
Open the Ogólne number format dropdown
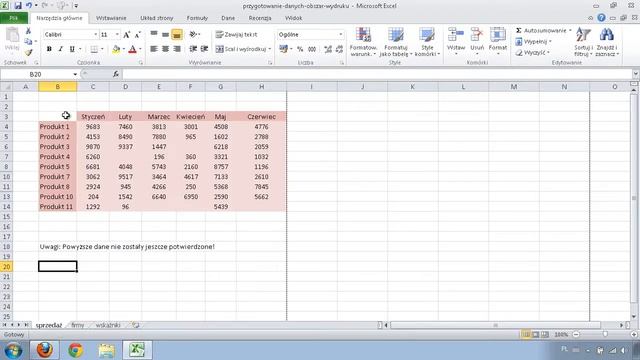point(340,35)
